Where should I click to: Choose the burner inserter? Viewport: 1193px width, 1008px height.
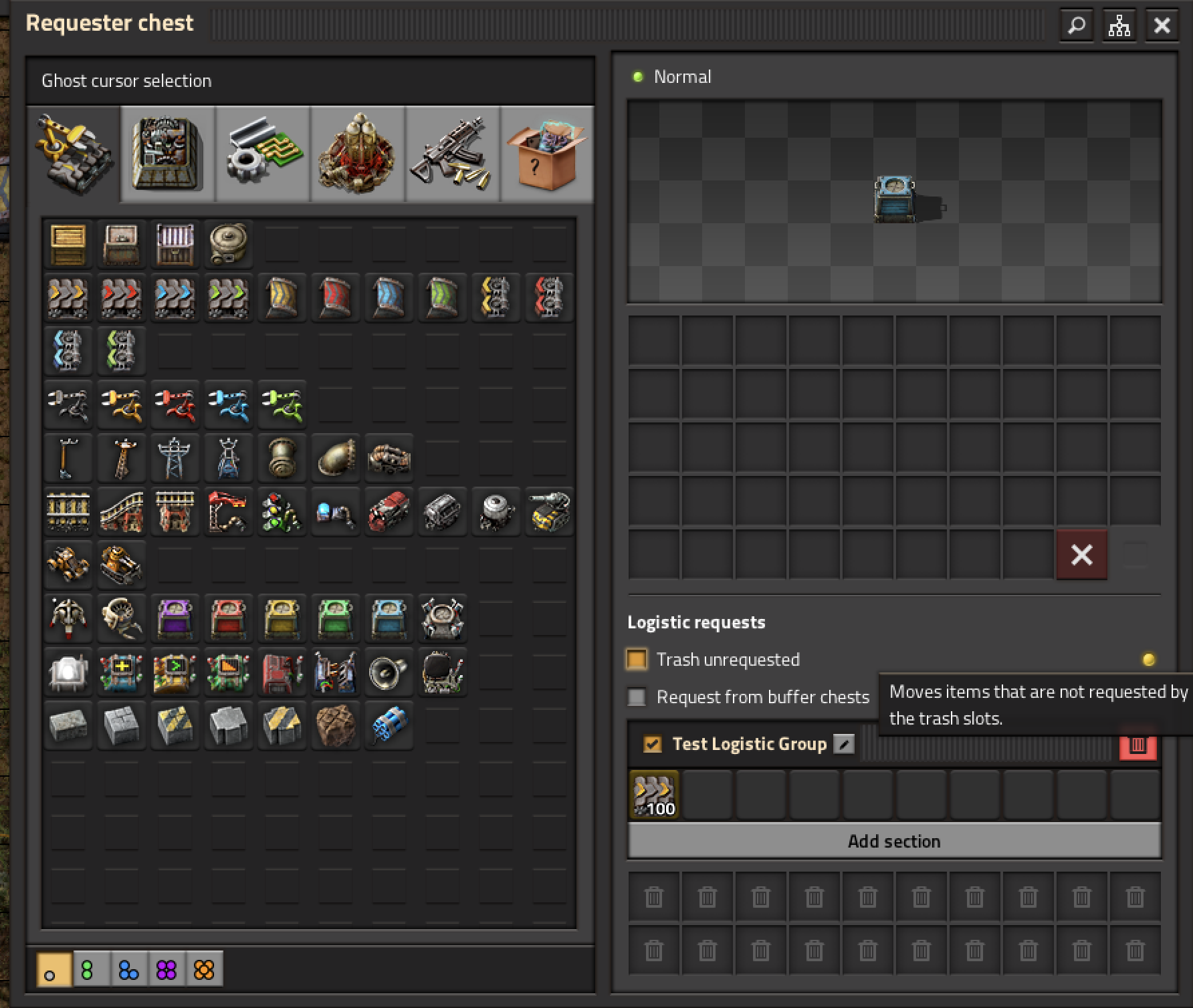coord(68,405)
